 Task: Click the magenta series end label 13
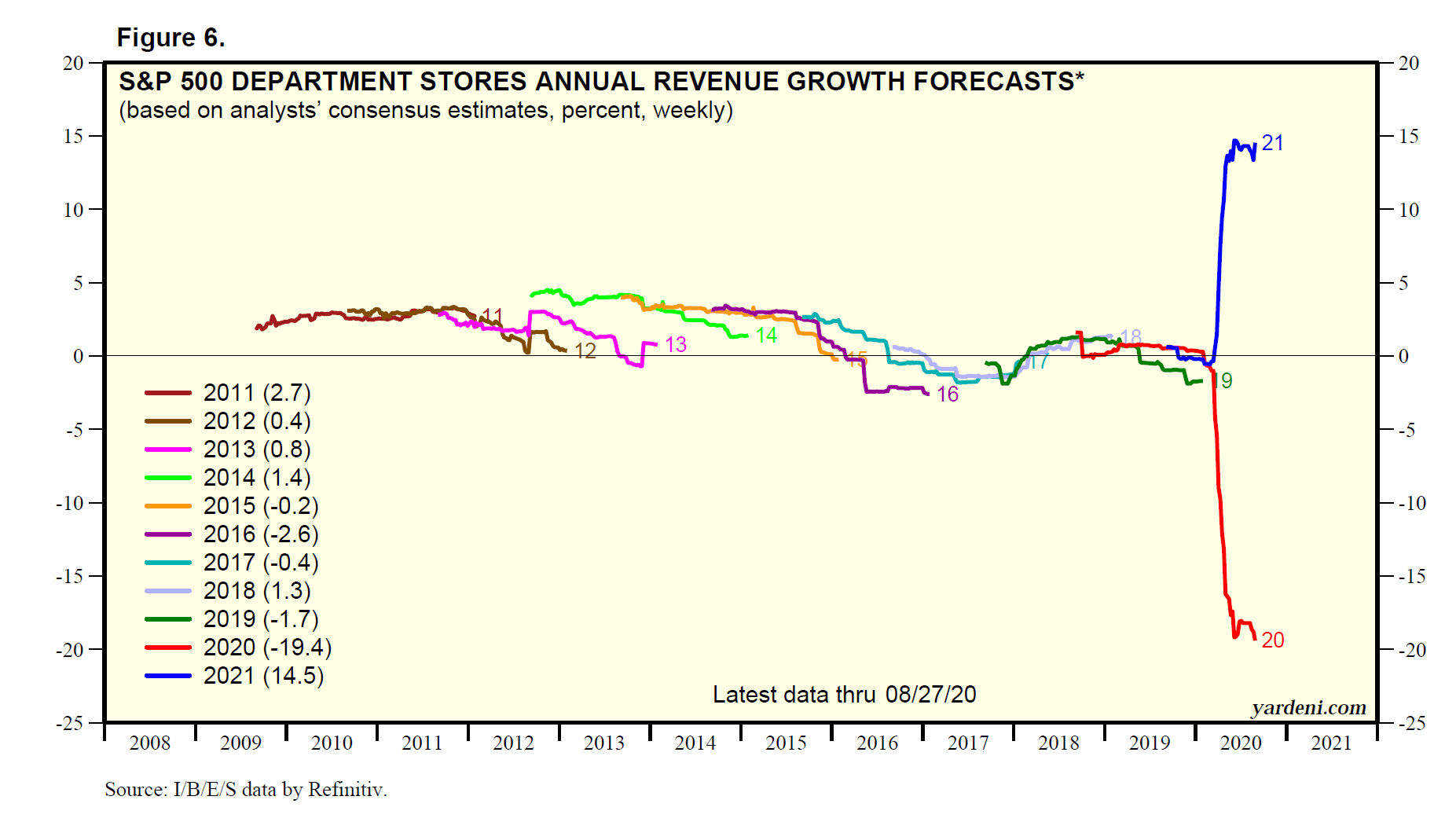676,345
